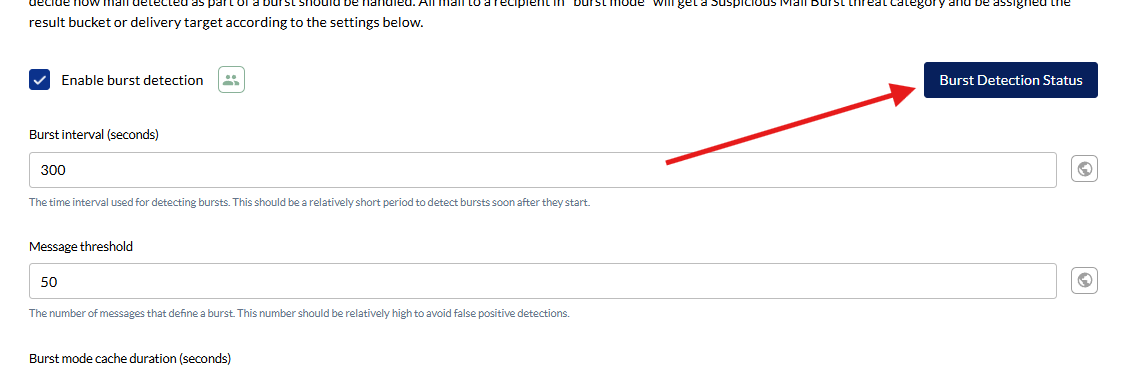Image resolution: width=1126 pixels, height=372 pixels.
Task: Click the help text under Message threshold field
Action: 299,313
